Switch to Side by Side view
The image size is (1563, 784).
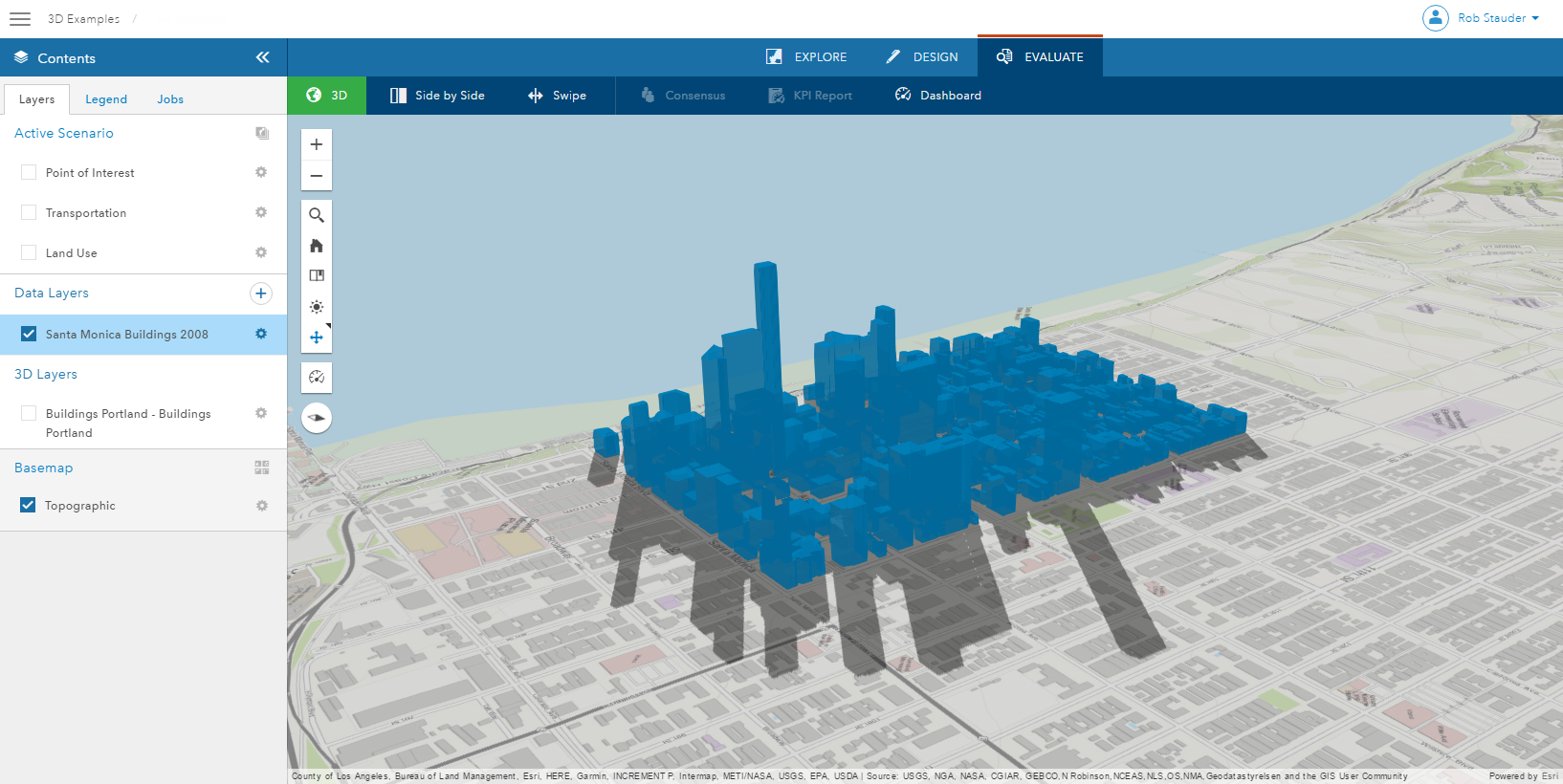[437, 96]
